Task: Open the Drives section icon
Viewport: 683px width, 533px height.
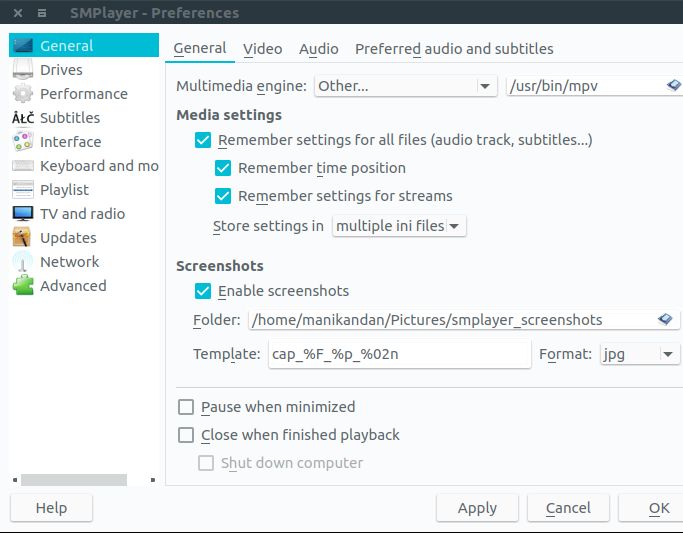Action: pyautogui.click(x=23, y=69)
